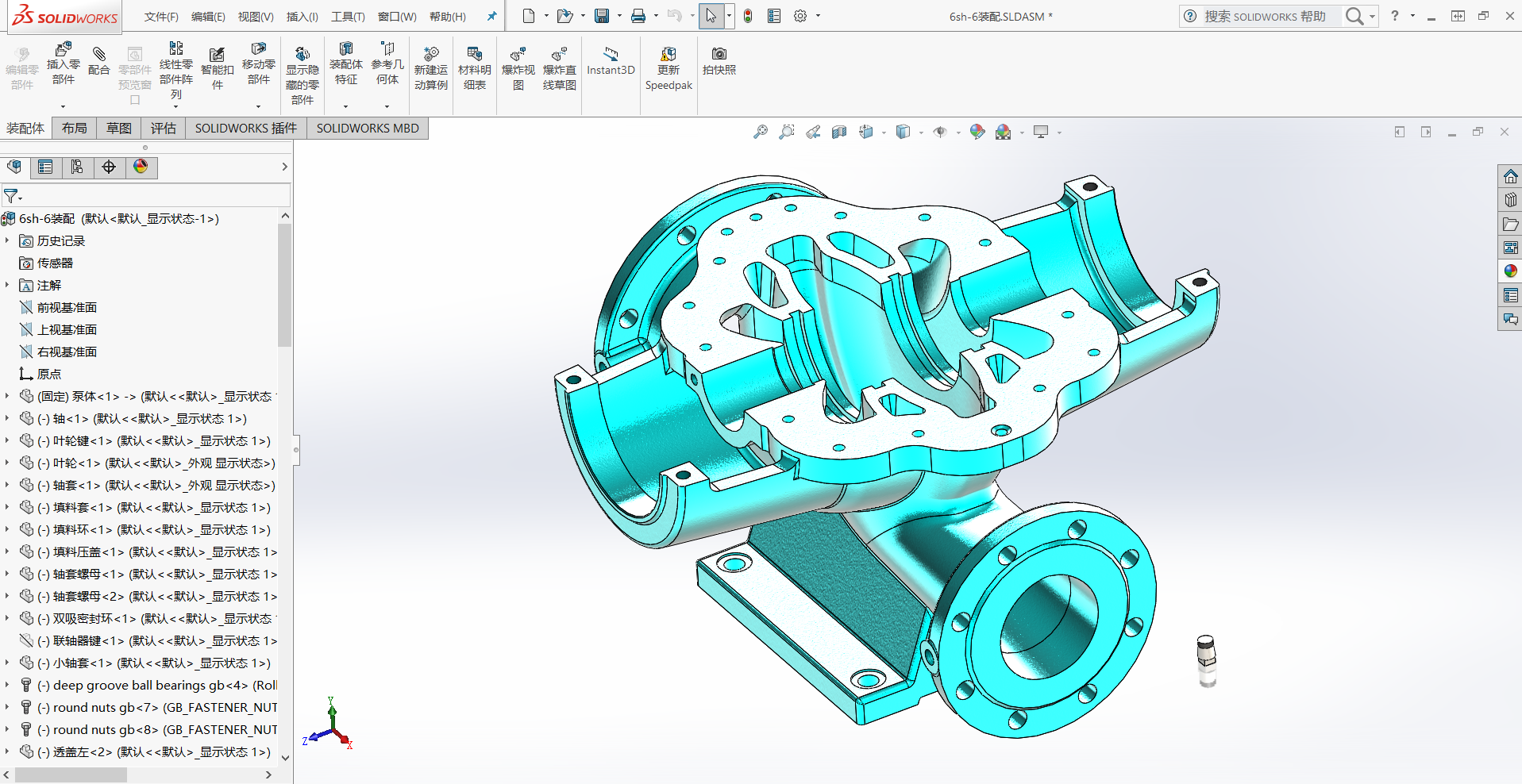This screenshot has height=784, width=1522.
Task: Expand the 叶轮<1> component node
Action: [7, 463]
